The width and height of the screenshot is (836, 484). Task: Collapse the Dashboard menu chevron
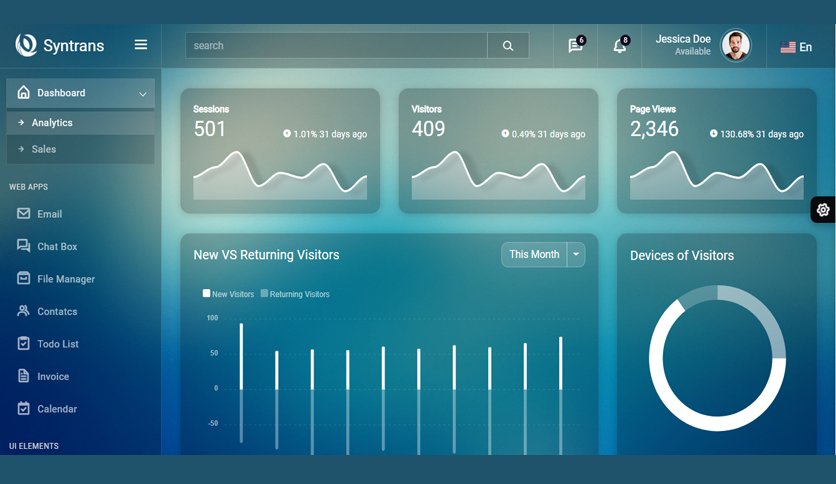pyautogui.click(x=143, y=94)
